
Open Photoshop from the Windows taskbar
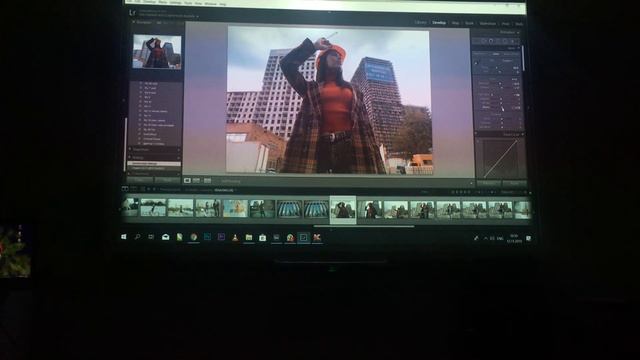[207, 237]
